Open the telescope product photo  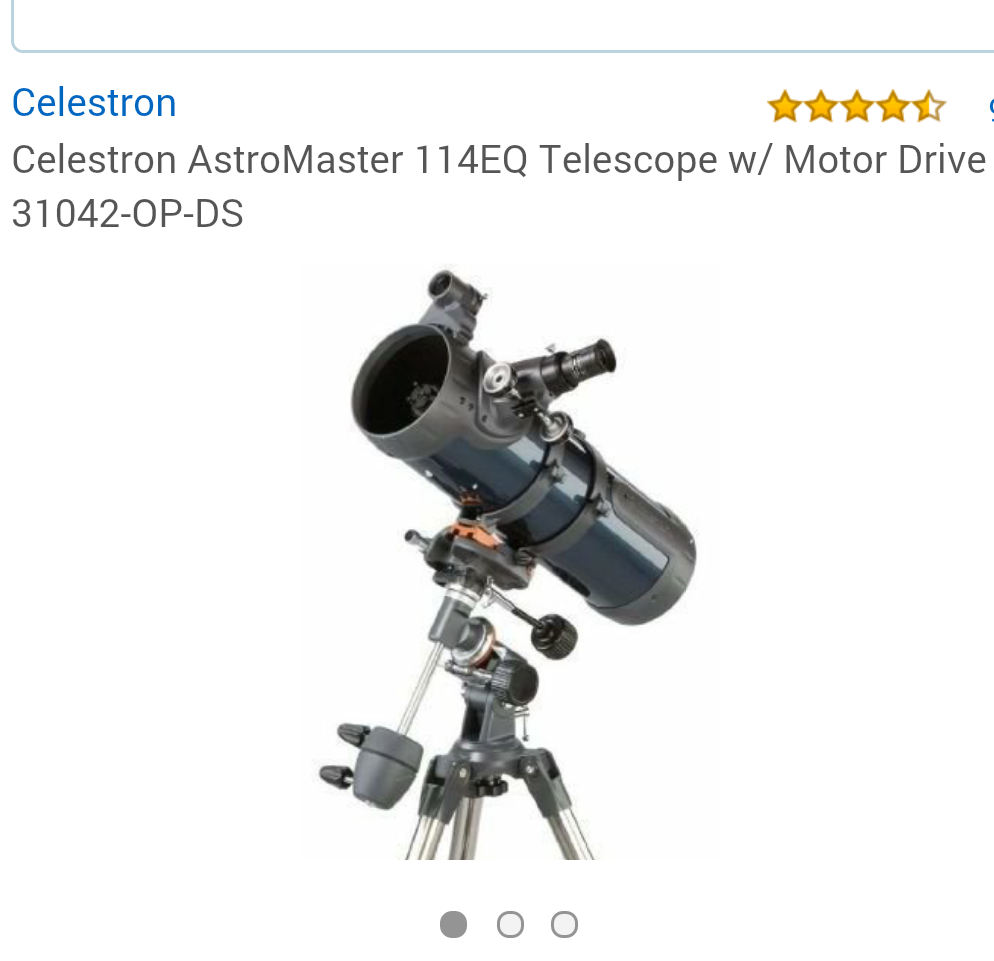(x=507, y=563)
